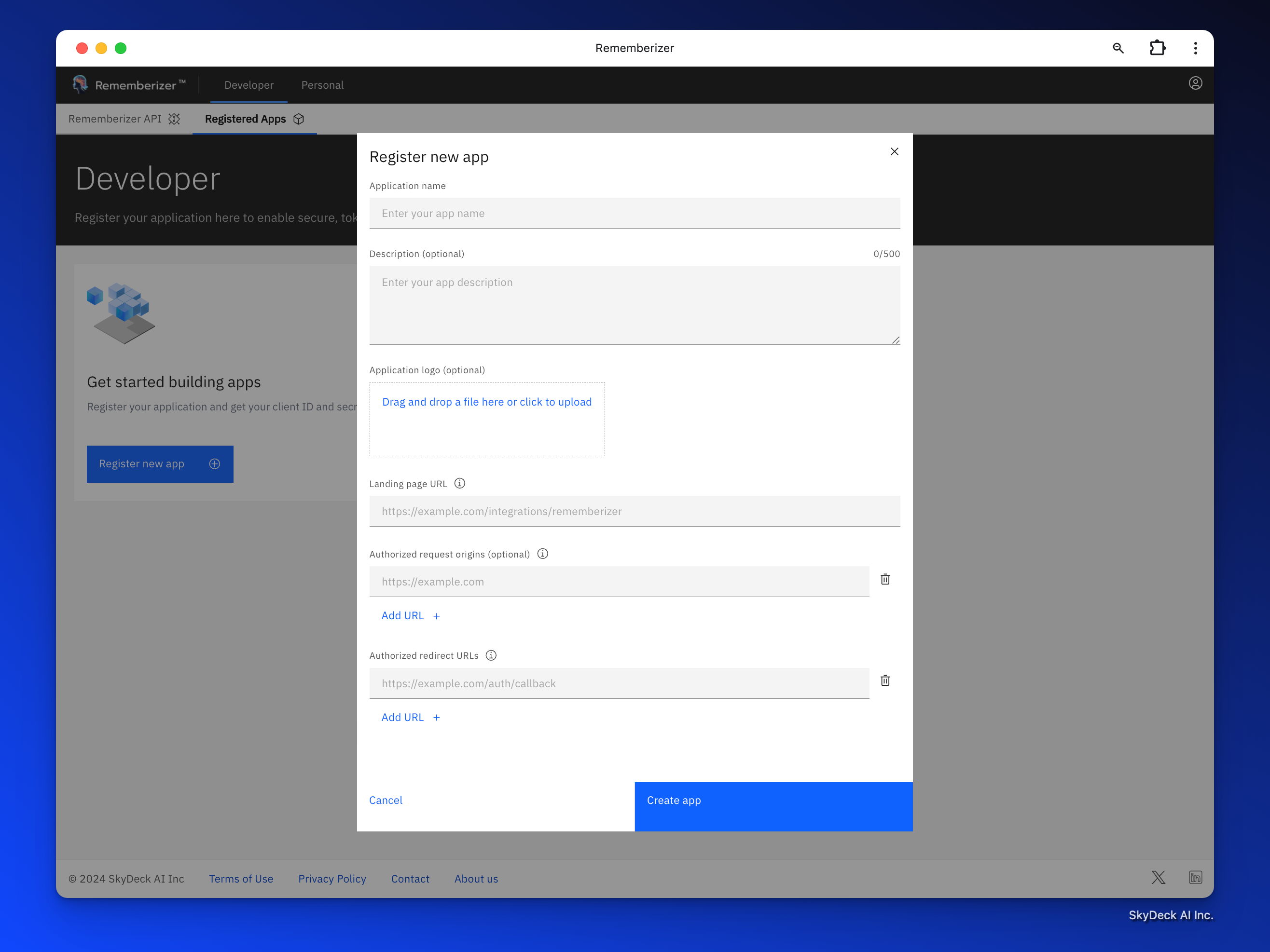Click the application logo upload drop zone
Screen dimensions: 1270x952
pos(487,419)
